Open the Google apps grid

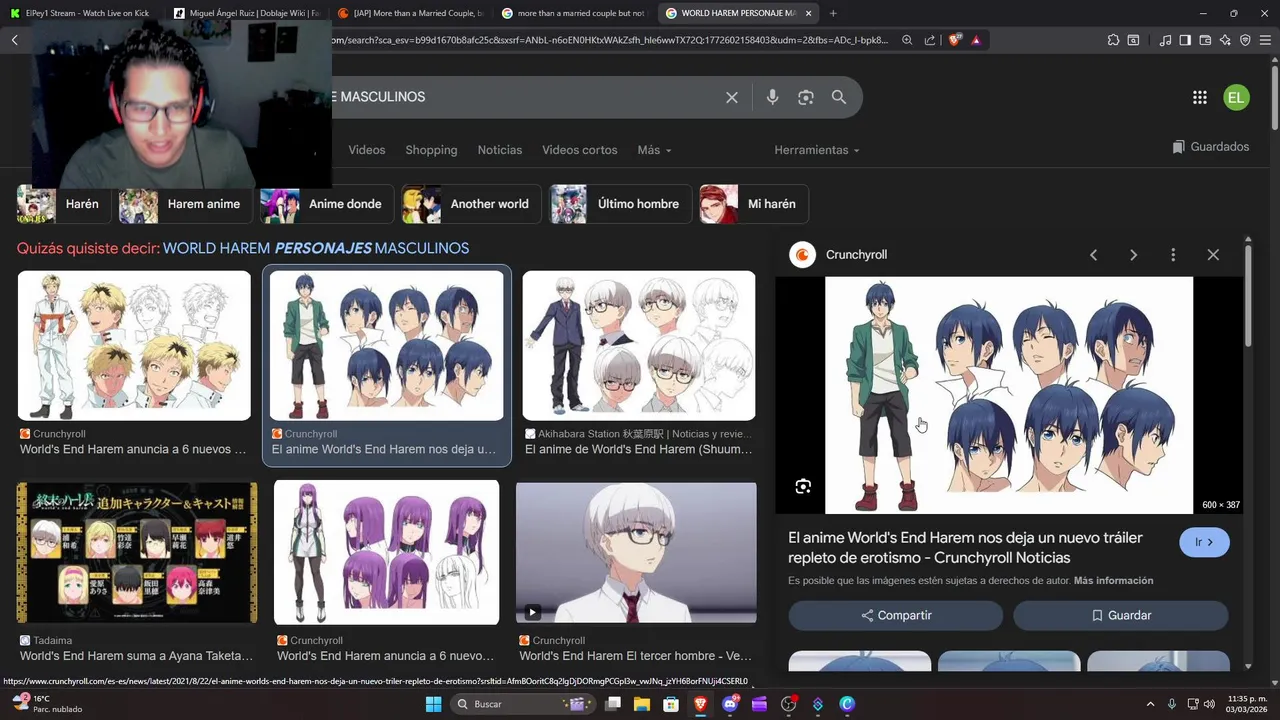click(1199, 97)
